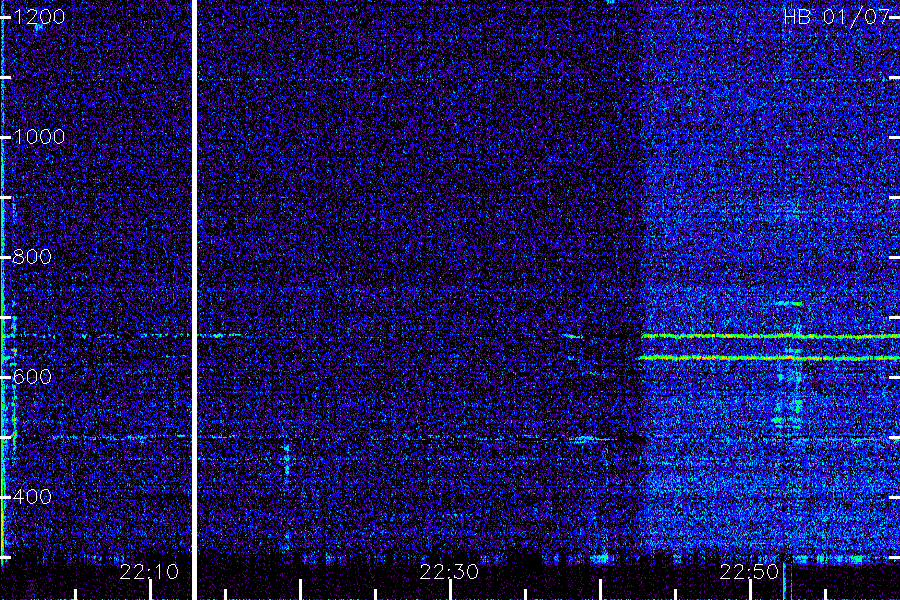Click the 22:10 time label
Viewport: 900px width, 600px height.
pyautogui.click(x=149, y=572)
